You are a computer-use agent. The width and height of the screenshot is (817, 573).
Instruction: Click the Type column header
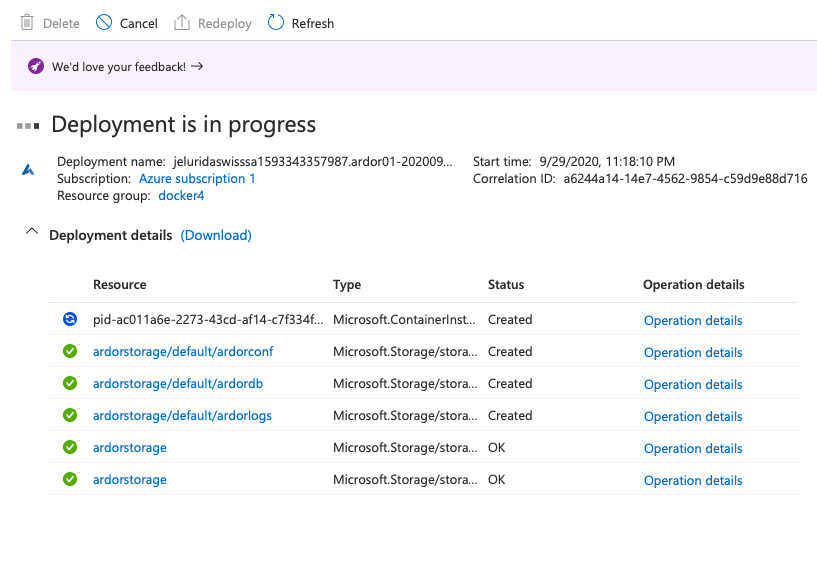(347, 284)
